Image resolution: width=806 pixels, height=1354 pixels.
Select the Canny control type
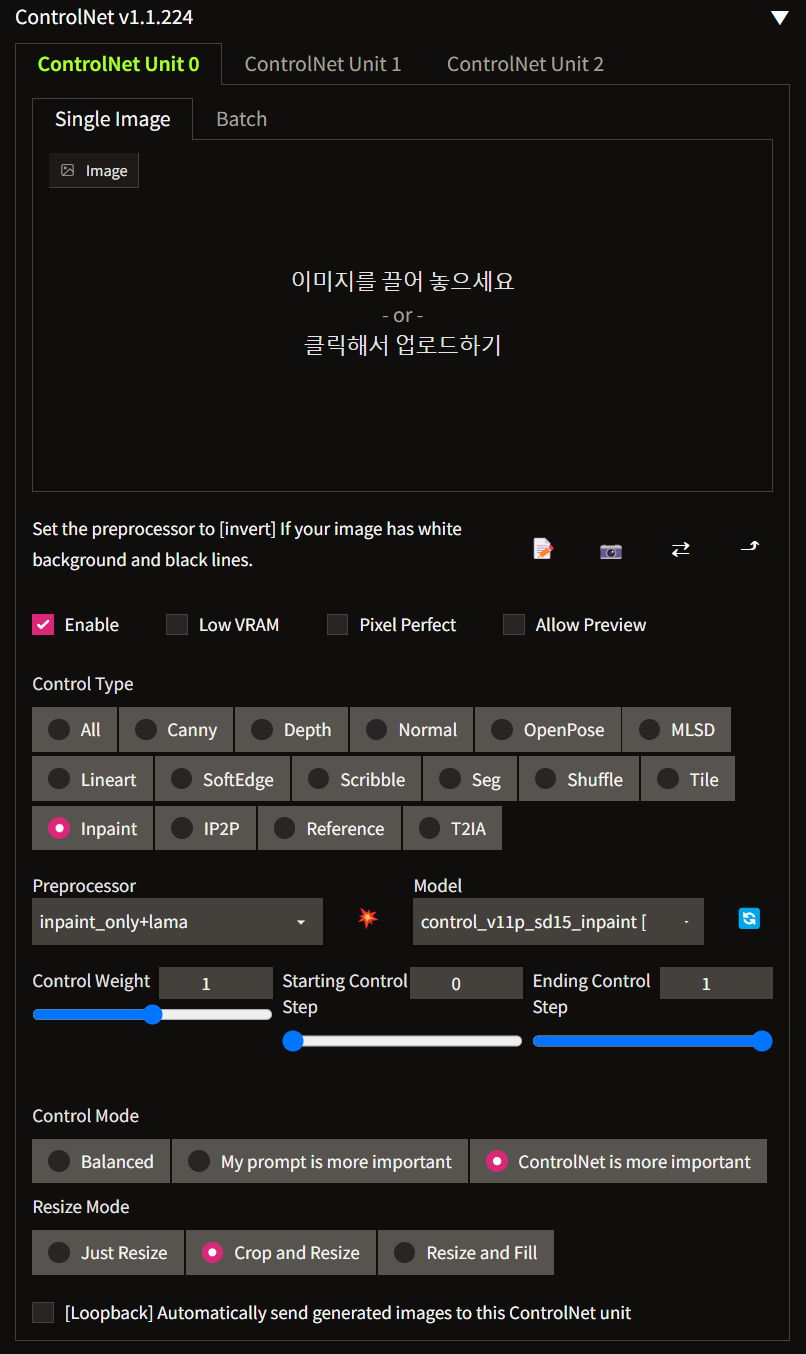pos(176,730)
